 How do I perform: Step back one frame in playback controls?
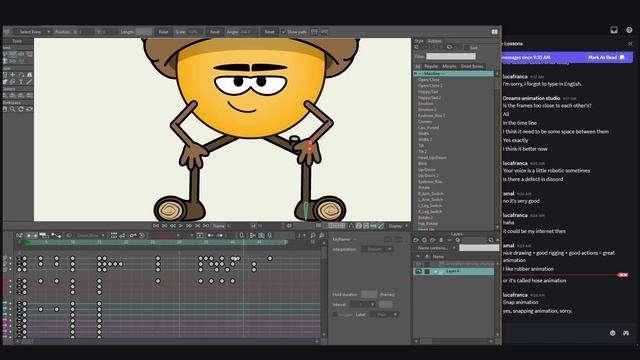coord(173,226)
